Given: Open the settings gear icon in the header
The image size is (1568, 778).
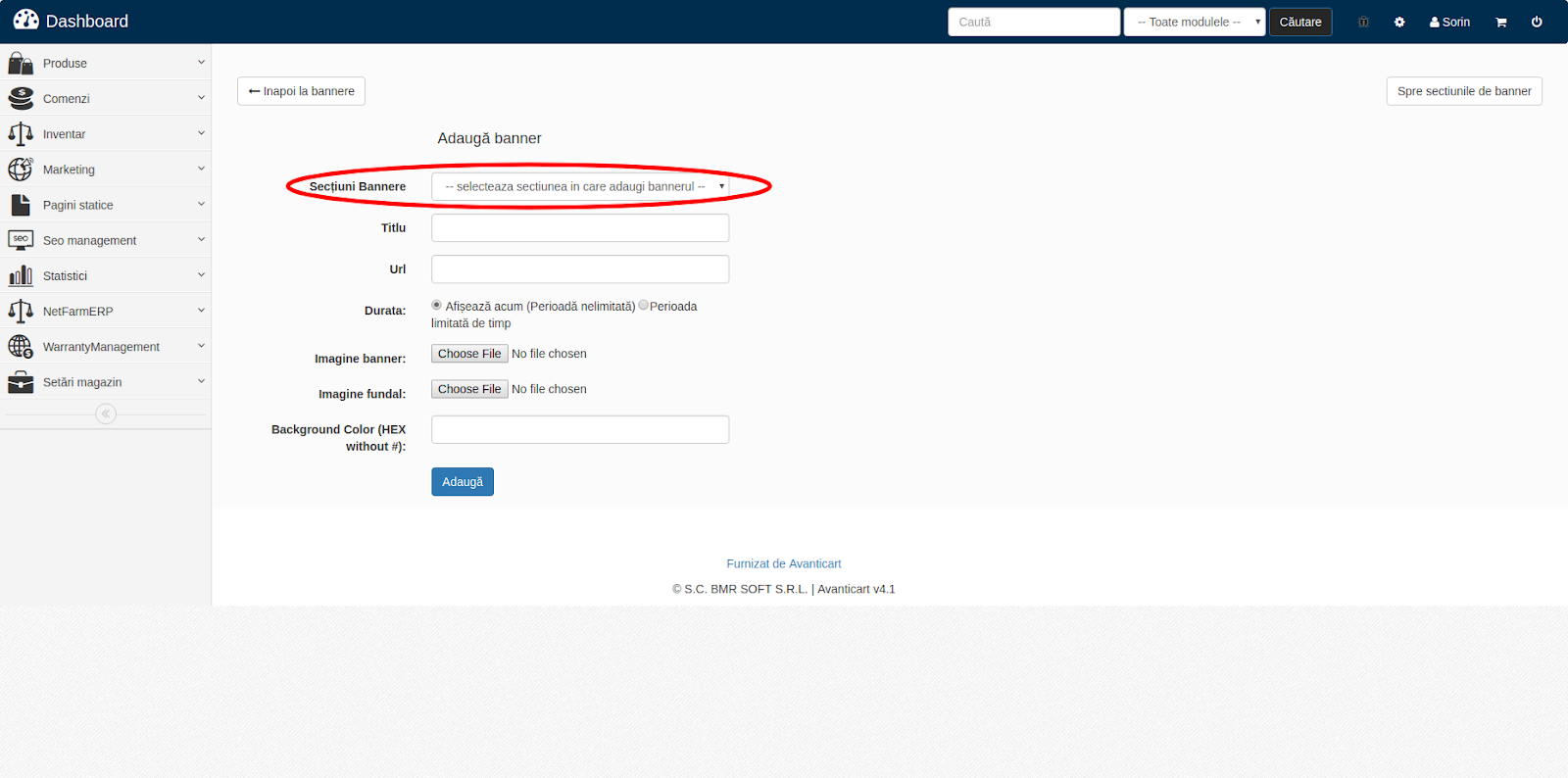Looking at the screenshot, I should 1399,22.
